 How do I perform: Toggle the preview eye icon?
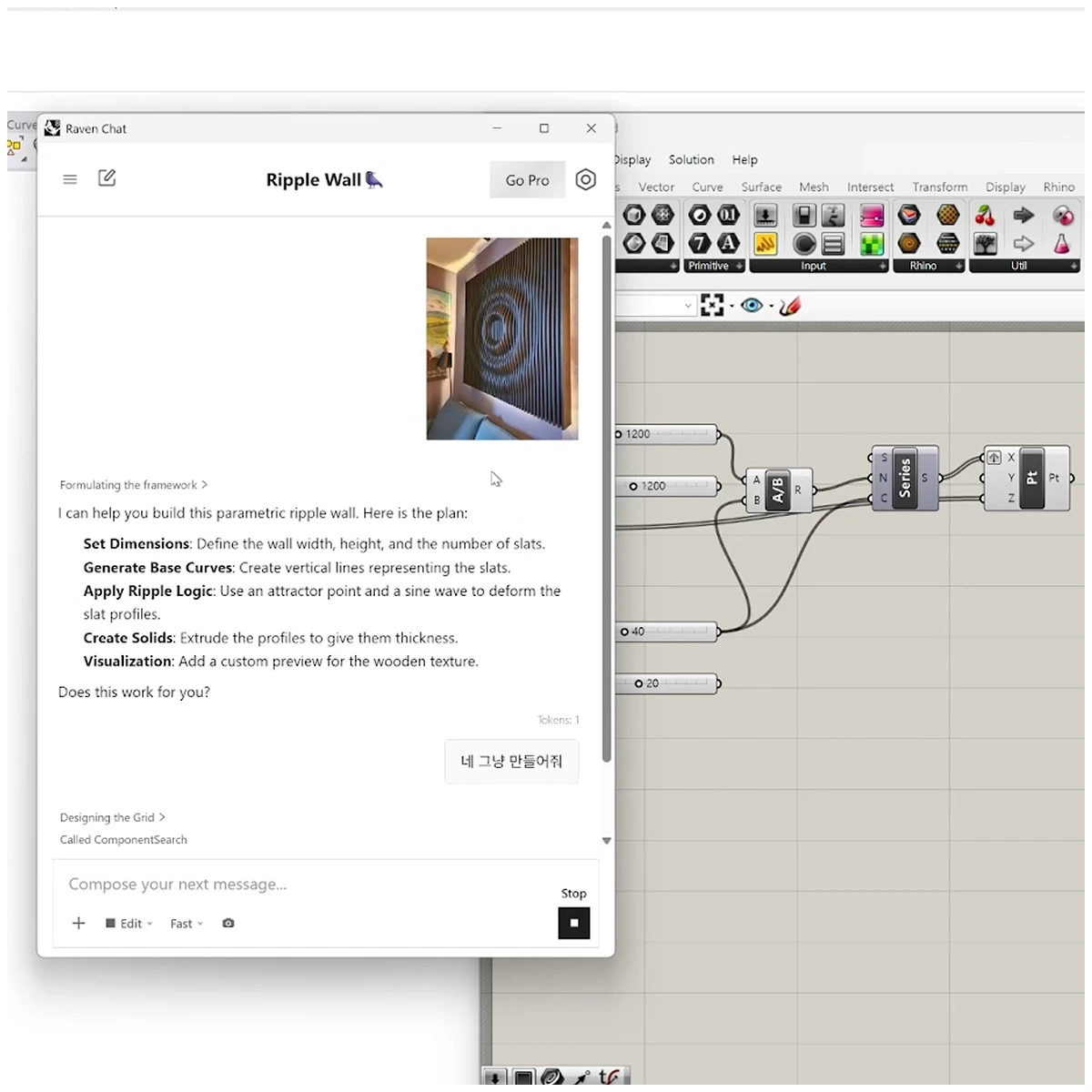tap(752, 306)
